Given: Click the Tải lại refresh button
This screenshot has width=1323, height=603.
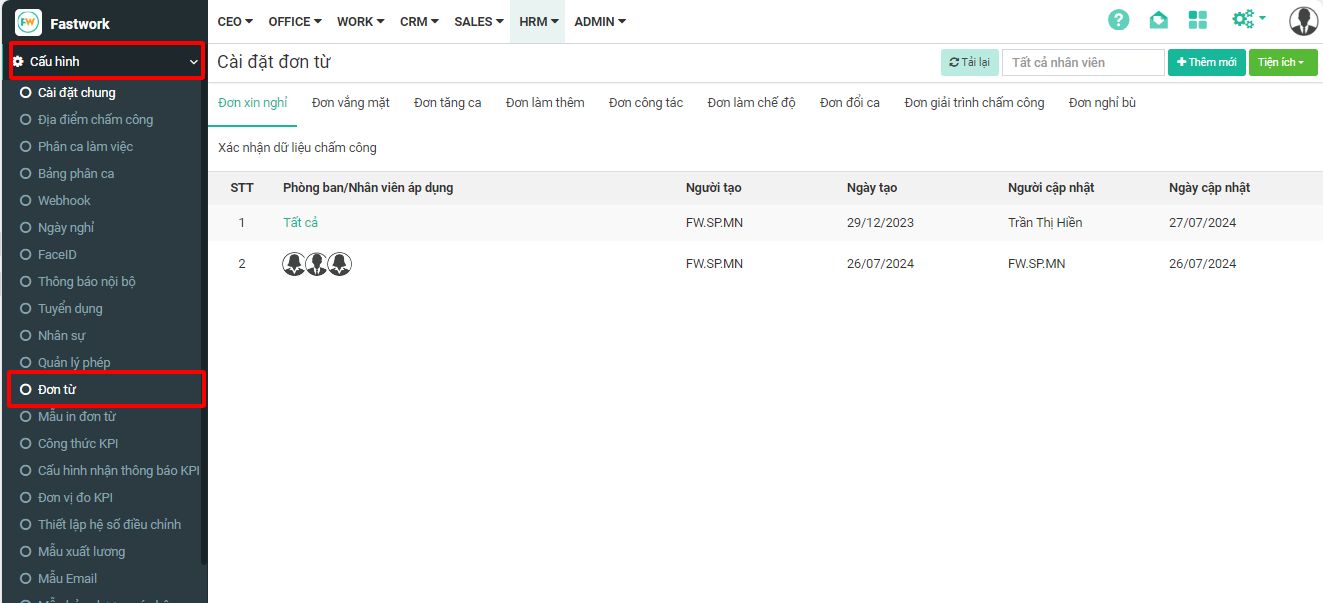Looking at the screenshot, I should (x=969, y=62).
